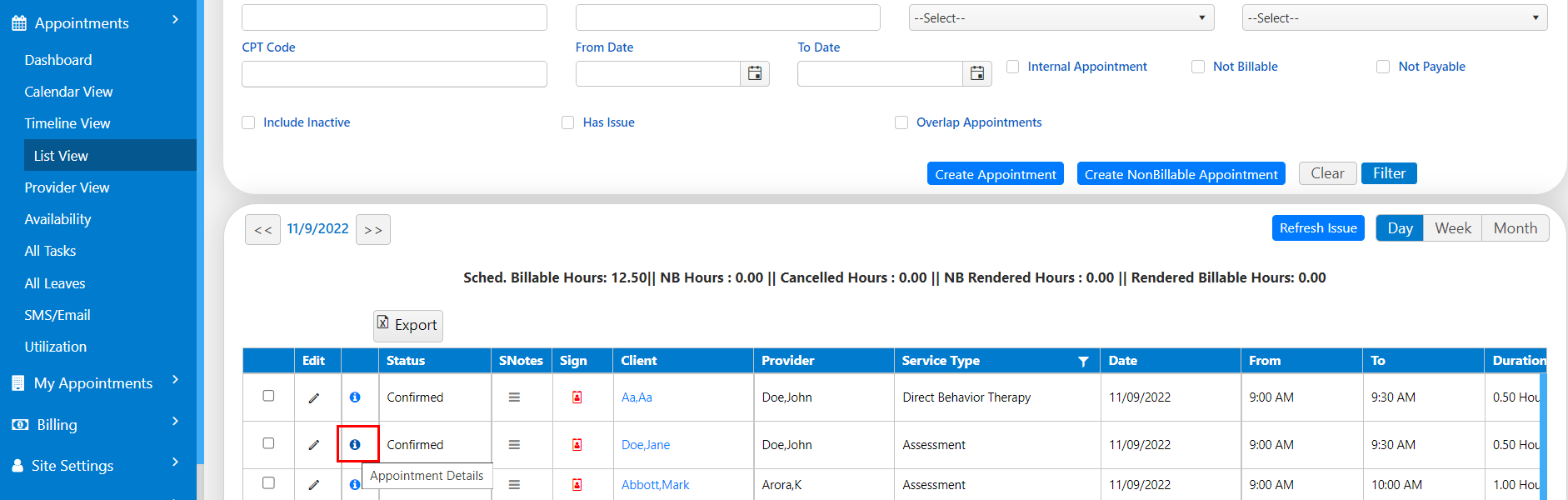1568x500 pixels.
Task: Clear the filter fields
Action: point(1328,173)
